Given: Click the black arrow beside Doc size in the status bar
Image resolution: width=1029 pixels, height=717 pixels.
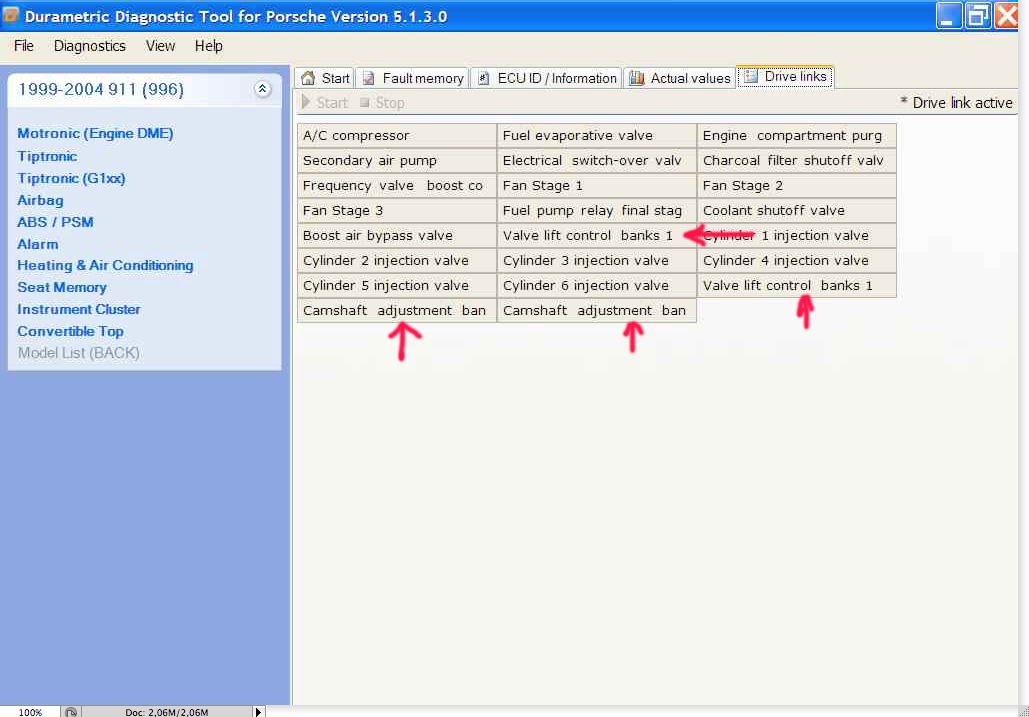Looking at the screenshot, I should [258, 712].
